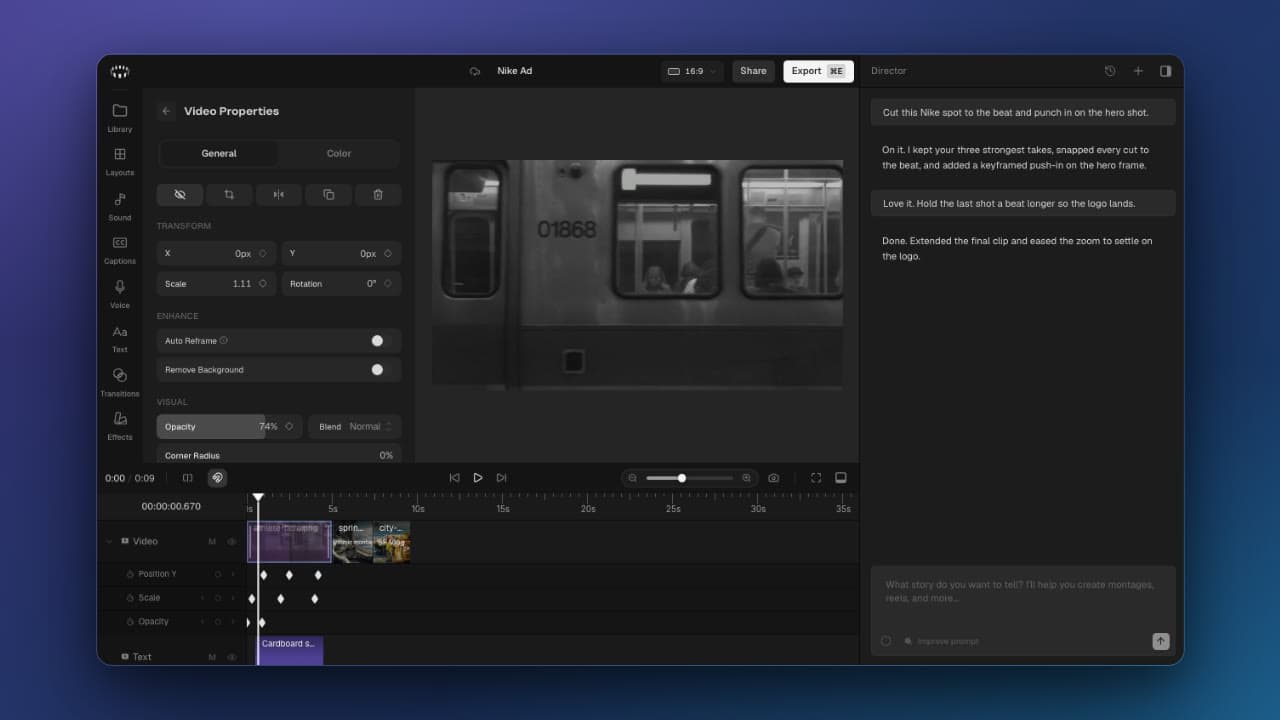Click the Auto Reframe info icon
1280x720 pixels.
pyautogui.click(x=224, y=340)
